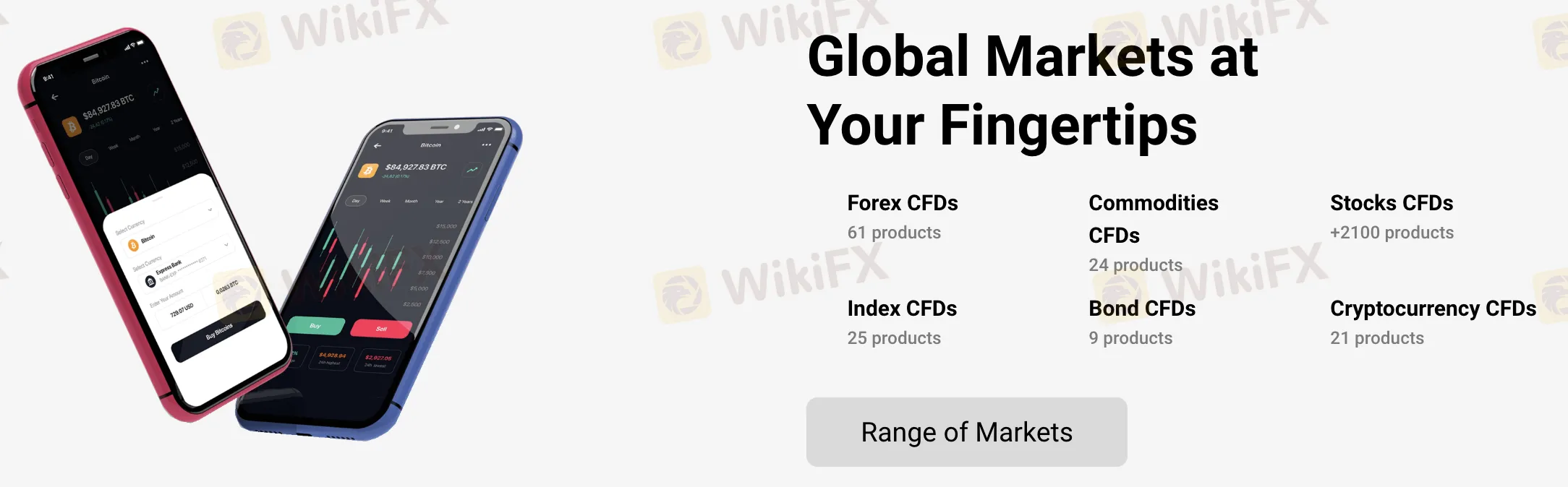Tap the back arrow on the red phone

point(55,97)
